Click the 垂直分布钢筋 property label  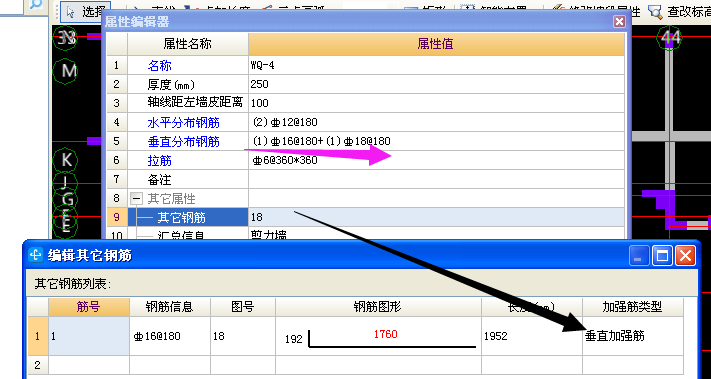point(184,141)
